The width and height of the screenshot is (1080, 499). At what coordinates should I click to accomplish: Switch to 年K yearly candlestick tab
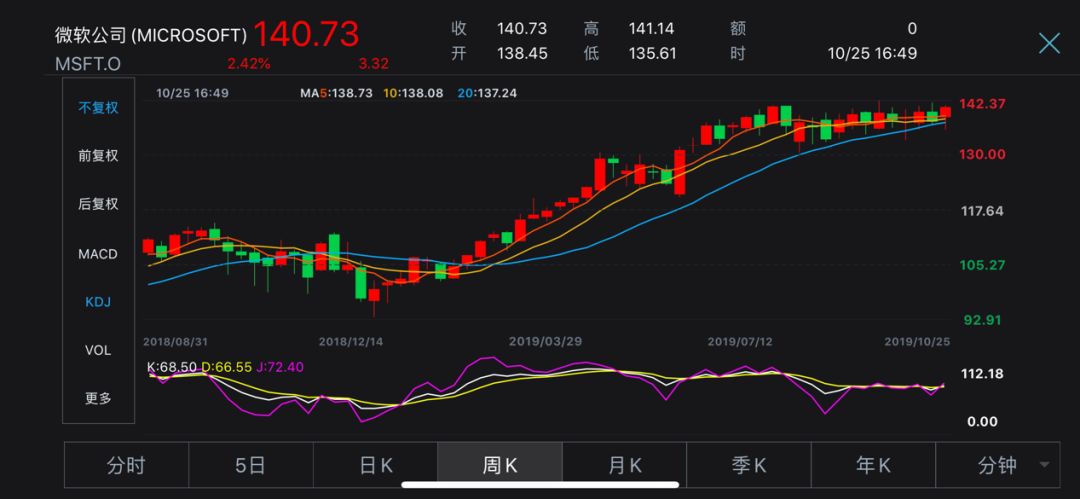873,465
